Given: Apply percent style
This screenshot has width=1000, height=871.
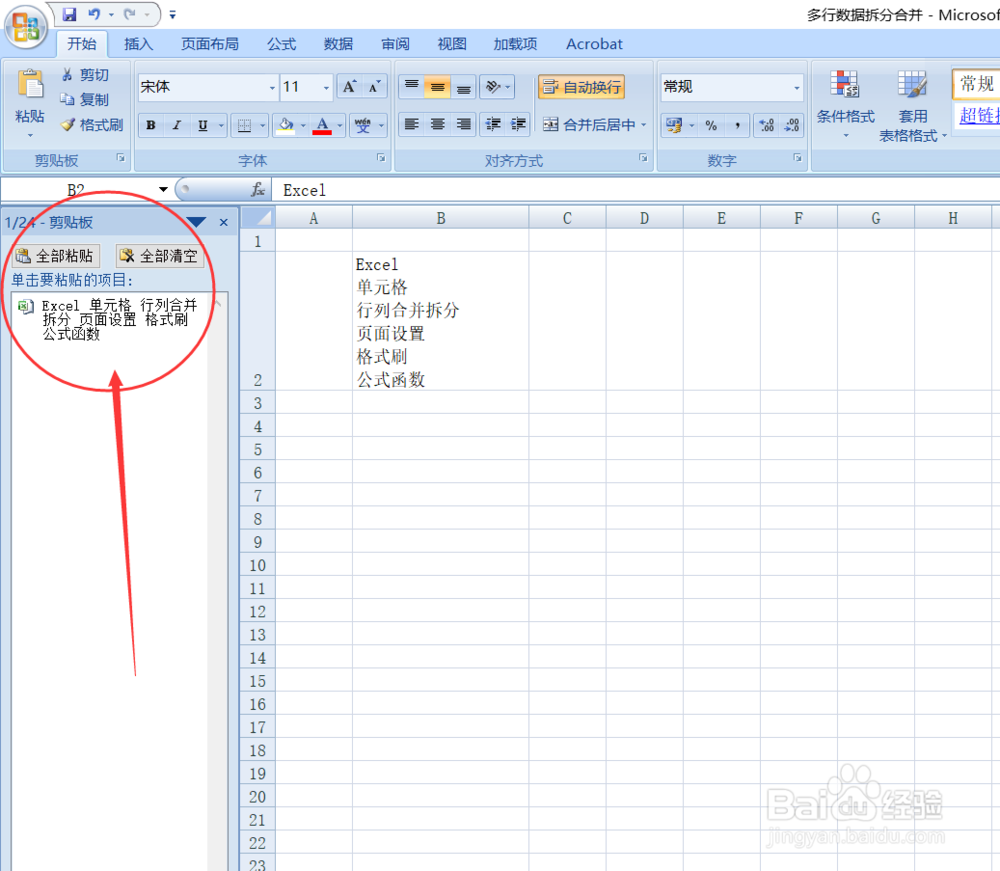Looking at the screenshot, I should click(x=711, y=125).
